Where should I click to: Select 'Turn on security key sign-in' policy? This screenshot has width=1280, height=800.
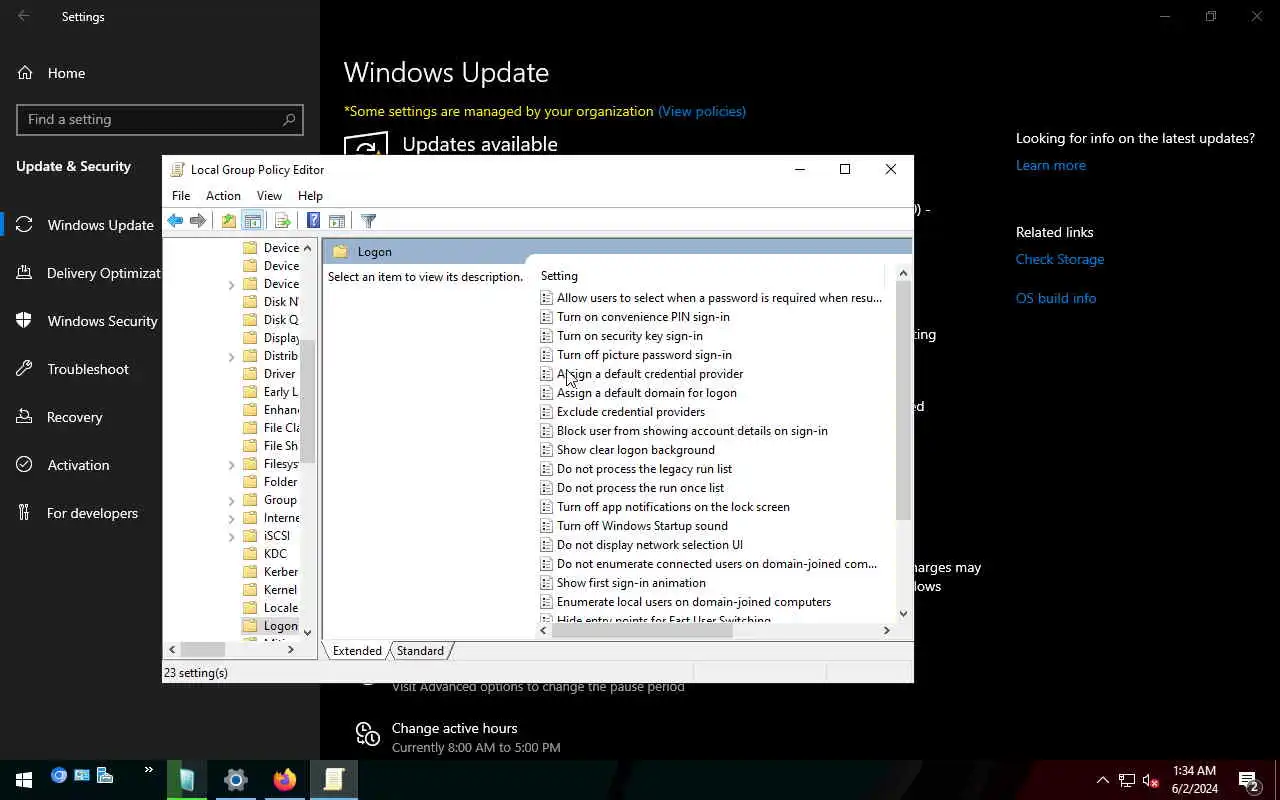tap(630, 336)
